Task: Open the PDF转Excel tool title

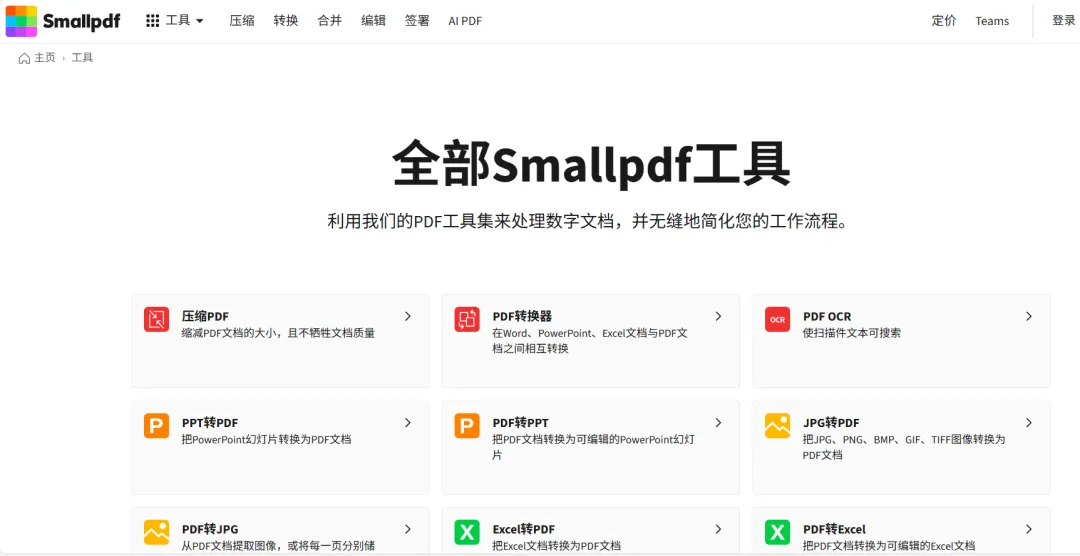Action: click(x=834, y=529)
